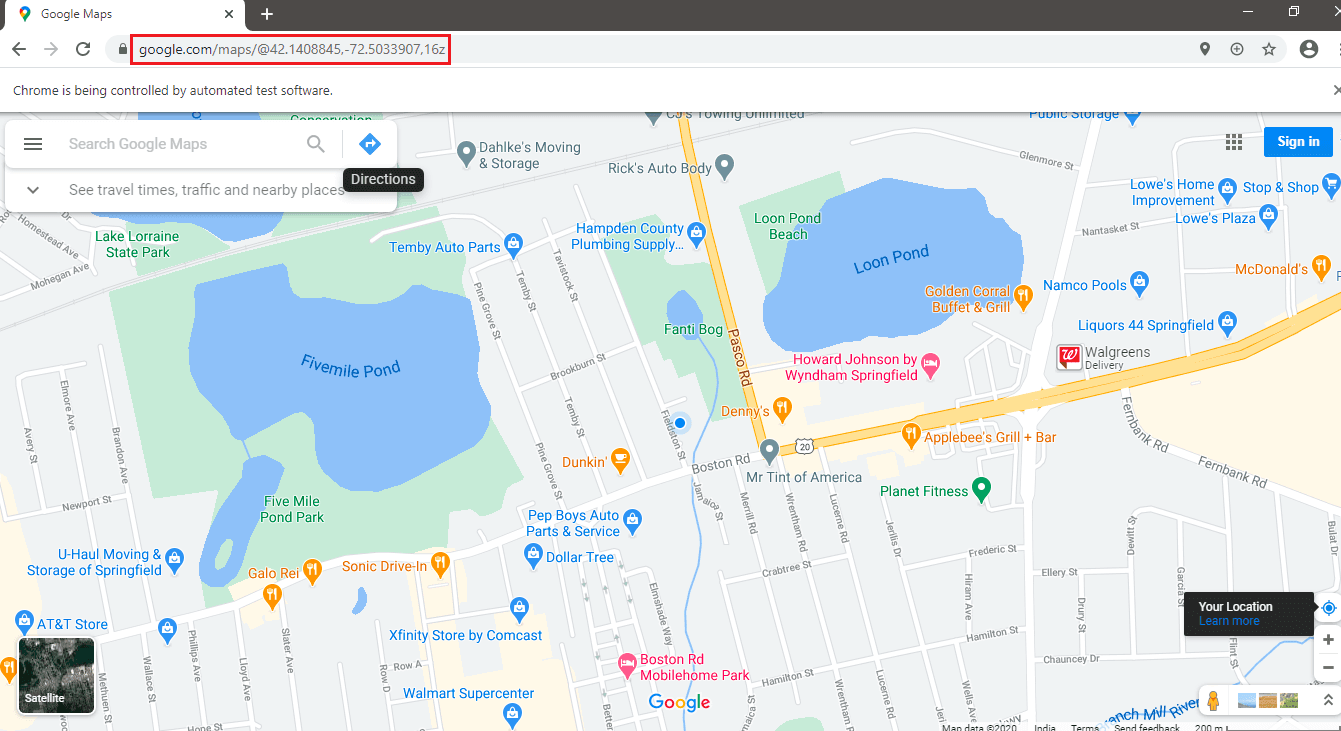
Task: Select Dahlke's Moving & Storage marker
Action: pyautogui.click(x=465, y=153)
